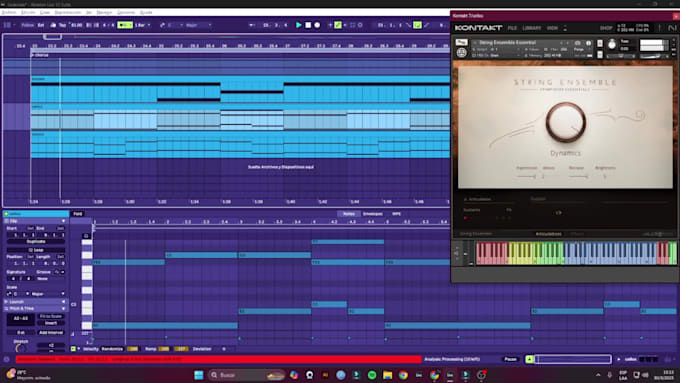The image size is (680, 383).
Task: Click the Re-enable Automation icon
Action: point(345,25)
